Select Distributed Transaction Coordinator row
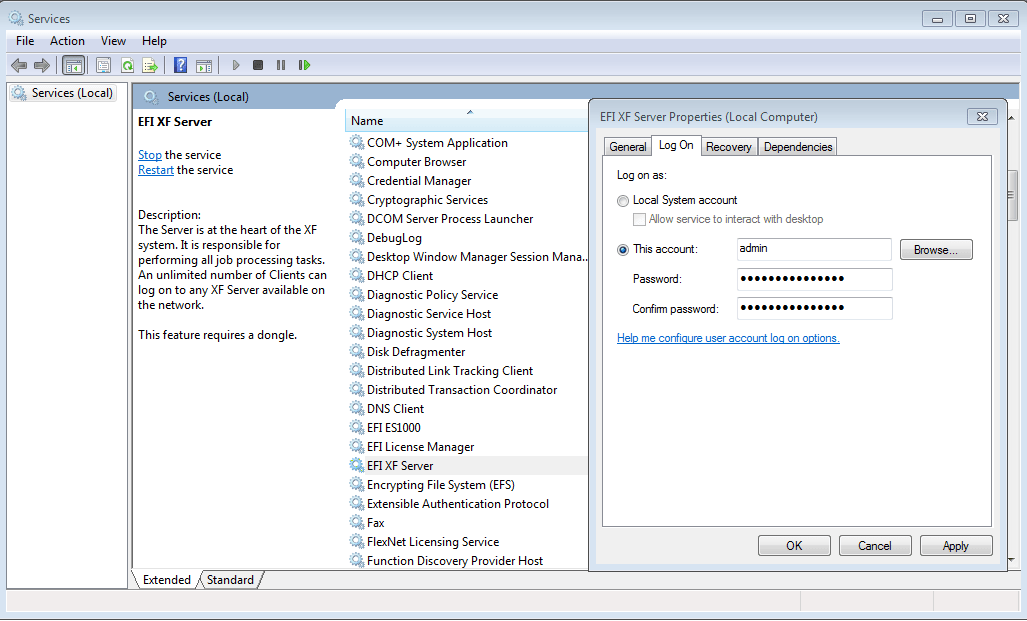The image size is (1027, 621). (x=468, y=389)
